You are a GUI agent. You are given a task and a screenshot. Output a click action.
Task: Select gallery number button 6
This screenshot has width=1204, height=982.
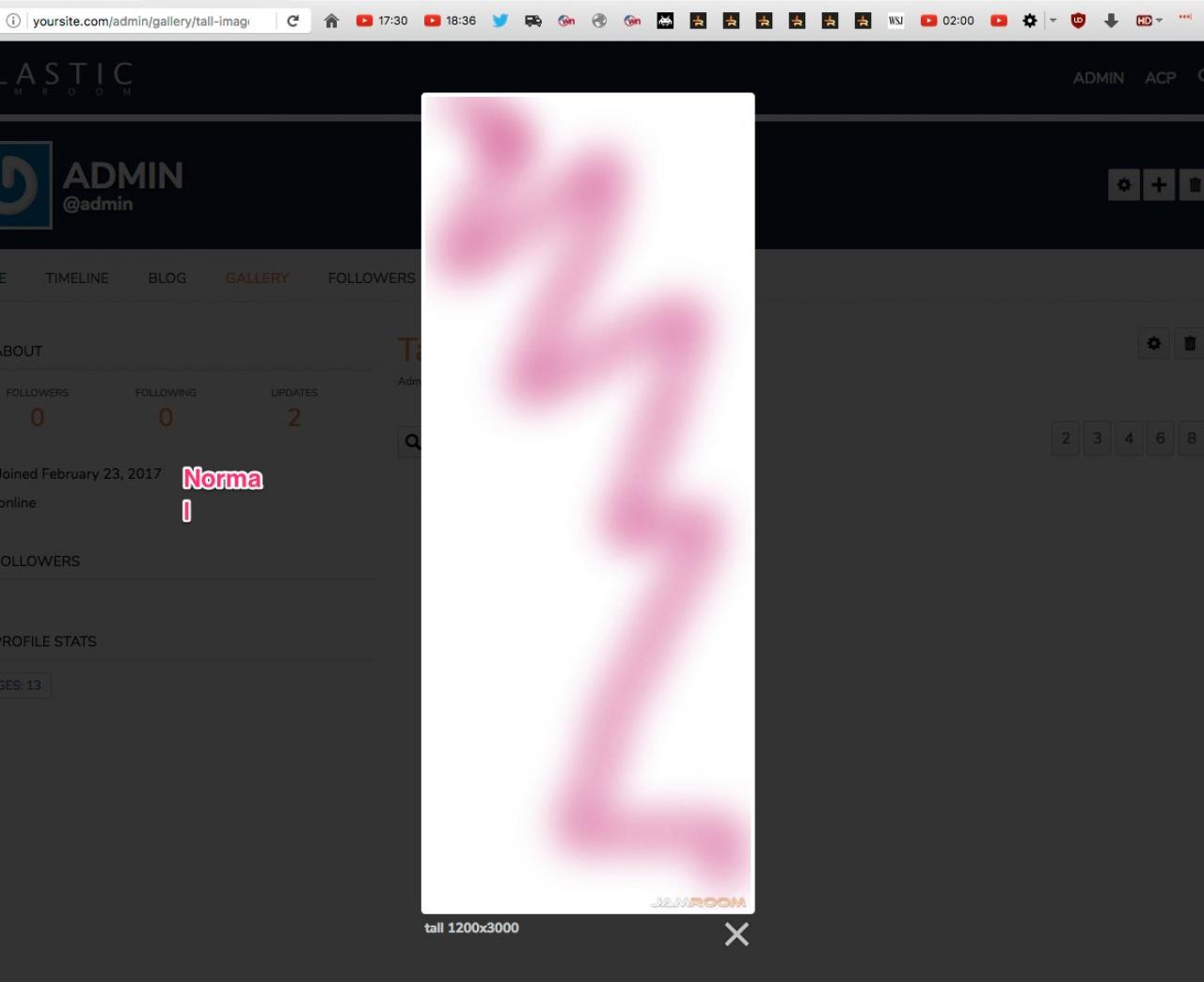pyautogui.click(x=1161, y=438)
